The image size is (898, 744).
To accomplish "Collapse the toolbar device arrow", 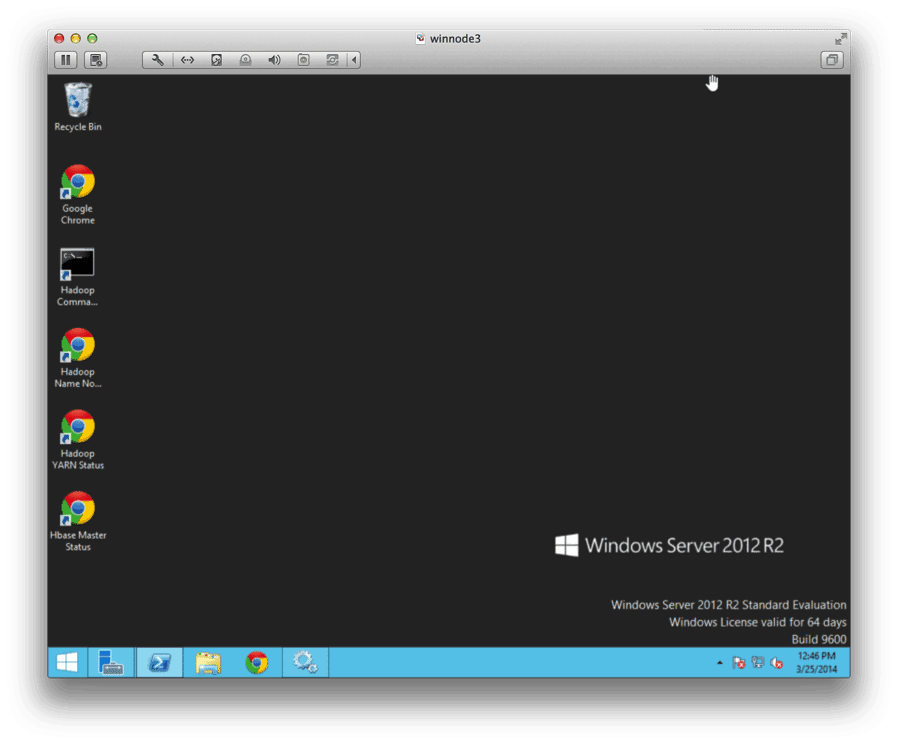I will click(x=354, y=60).
